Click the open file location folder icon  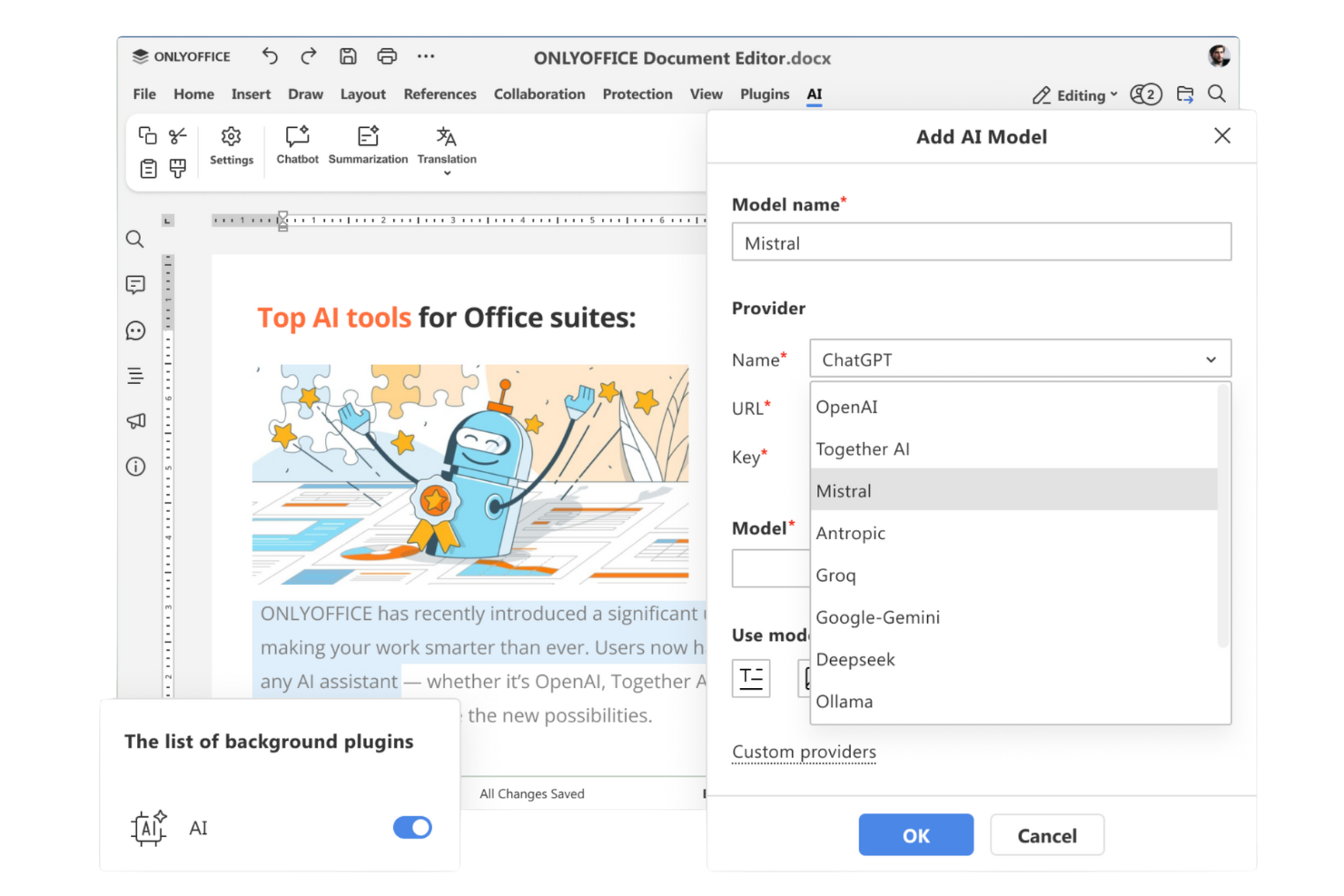1185,94
